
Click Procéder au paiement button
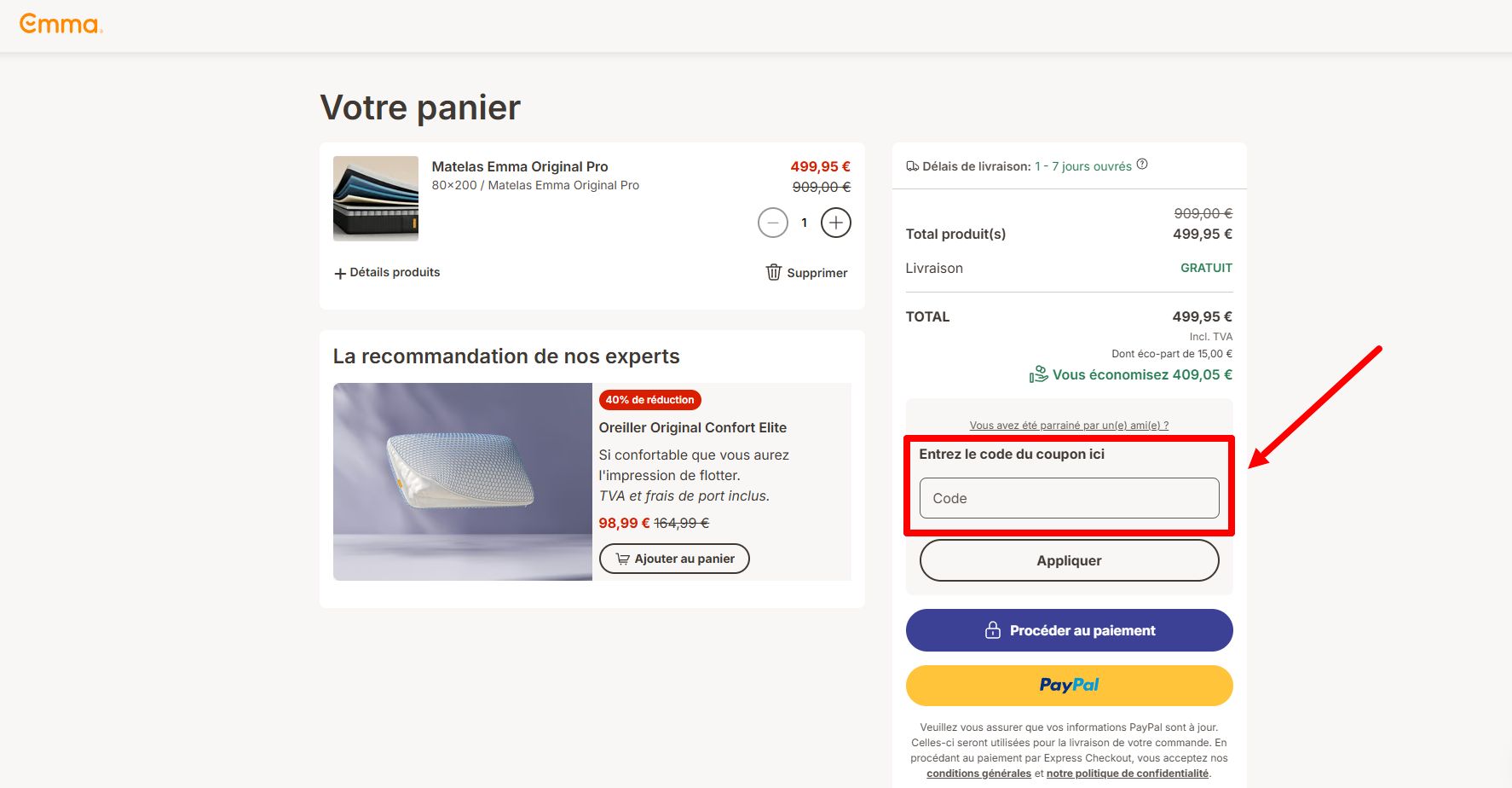[1069, 630]
